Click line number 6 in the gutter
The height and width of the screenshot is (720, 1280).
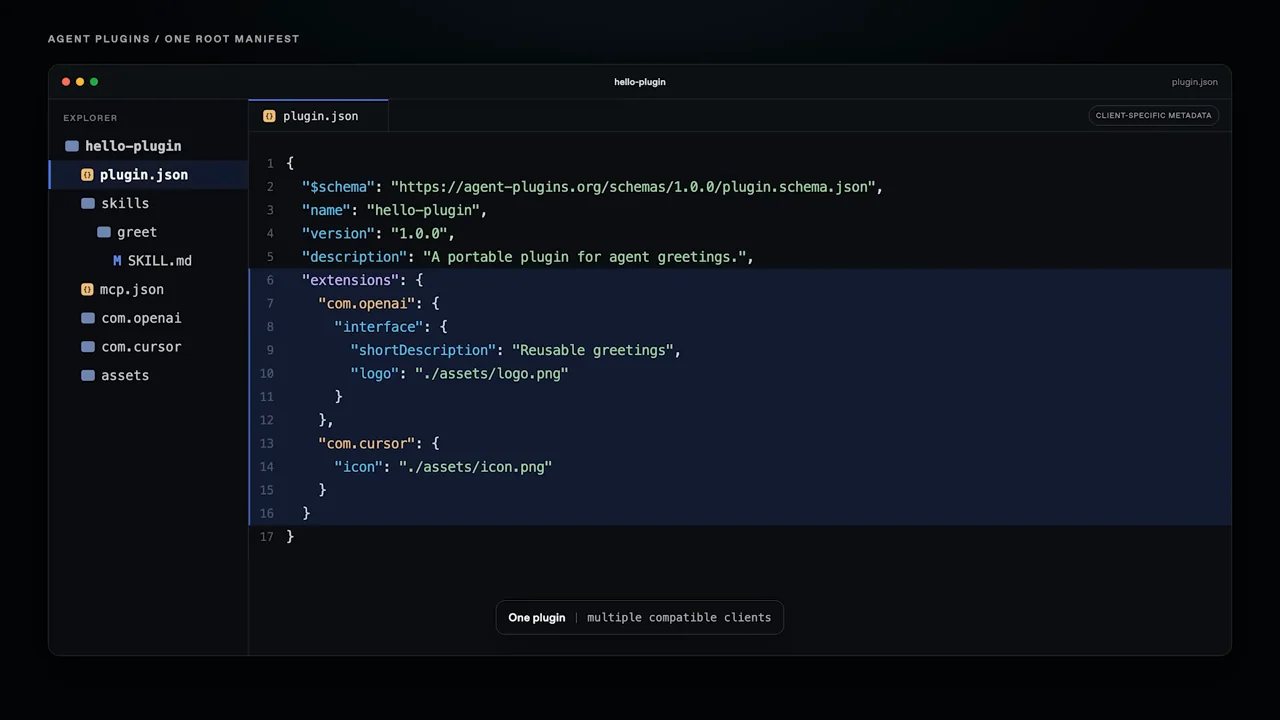pos(270,280)
